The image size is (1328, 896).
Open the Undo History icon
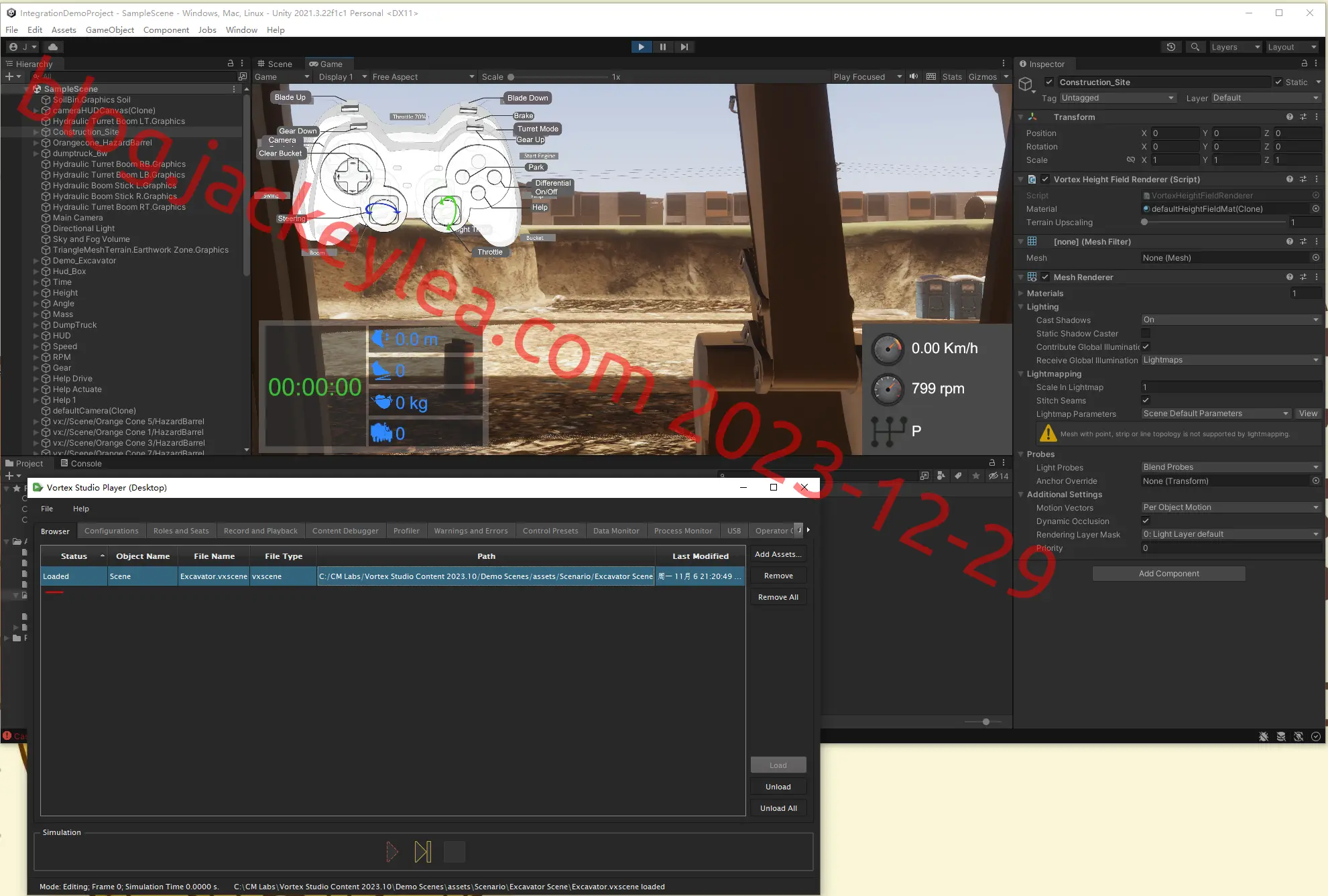[x=1170, y=47]
